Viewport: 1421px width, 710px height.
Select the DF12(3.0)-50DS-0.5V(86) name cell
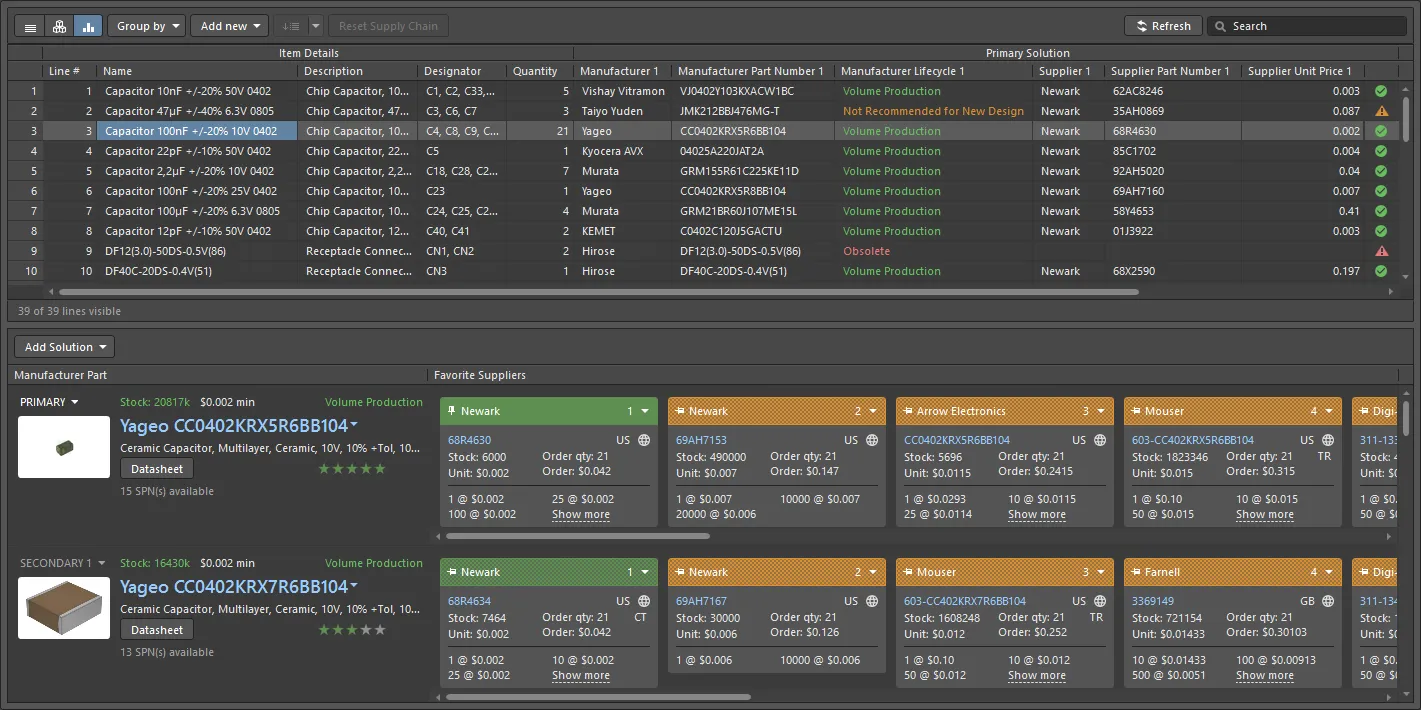click(198, 251)
